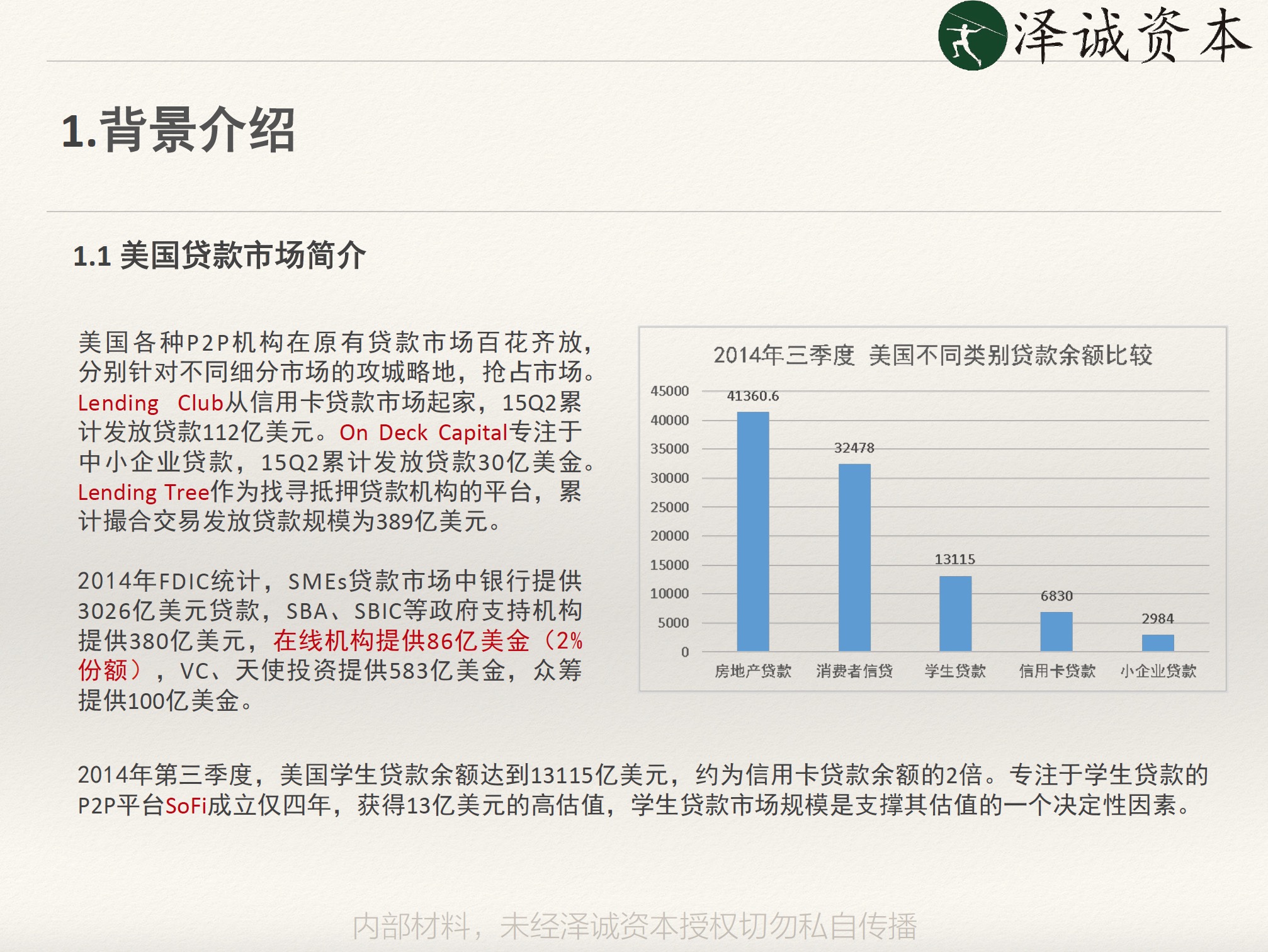
Task: Click the red text Lending Club
Action: pos(151,403)
